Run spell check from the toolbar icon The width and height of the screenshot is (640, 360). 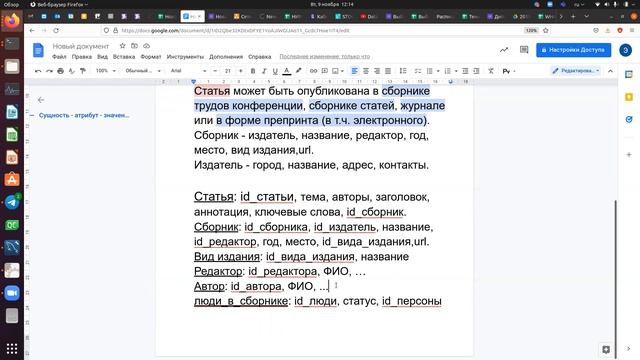pyautogui.click(x=72, y=71)
